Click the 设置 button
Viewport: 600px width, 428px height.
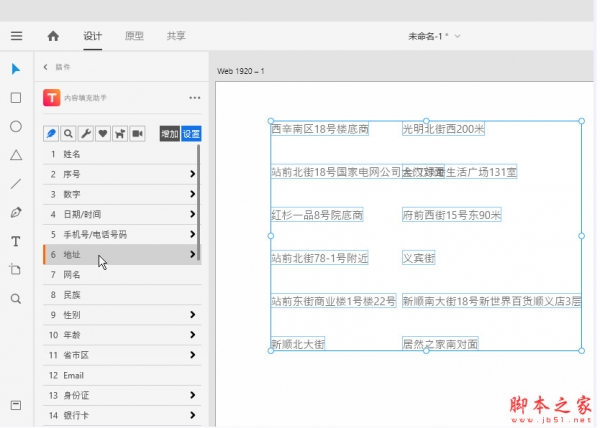pos(191,133)
